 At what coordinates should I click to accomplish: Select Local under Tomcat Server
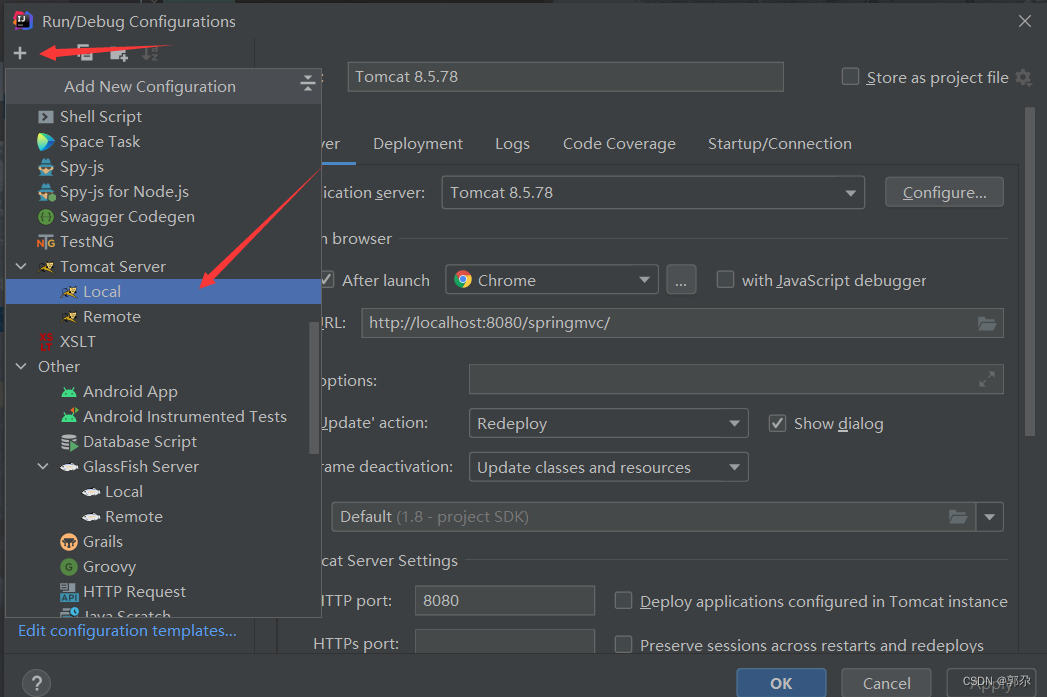(163, 292)
